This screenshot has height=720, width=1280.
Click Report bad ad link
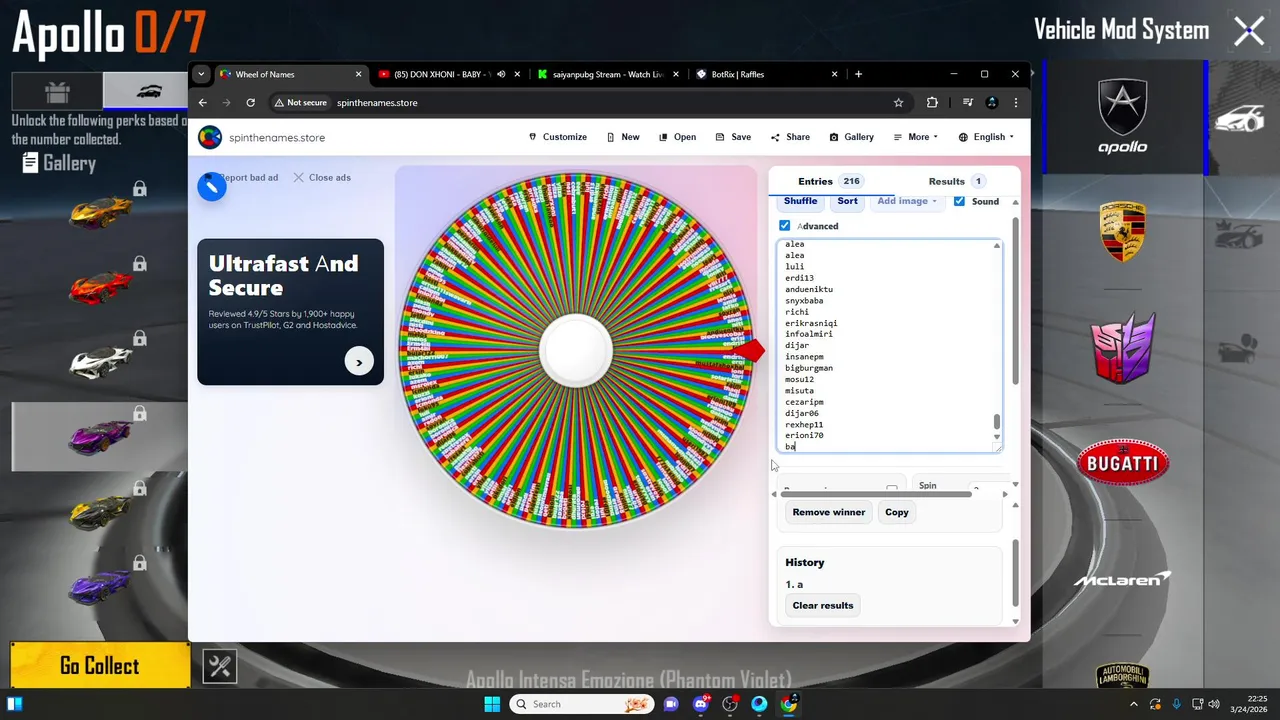tap(248, 177)
